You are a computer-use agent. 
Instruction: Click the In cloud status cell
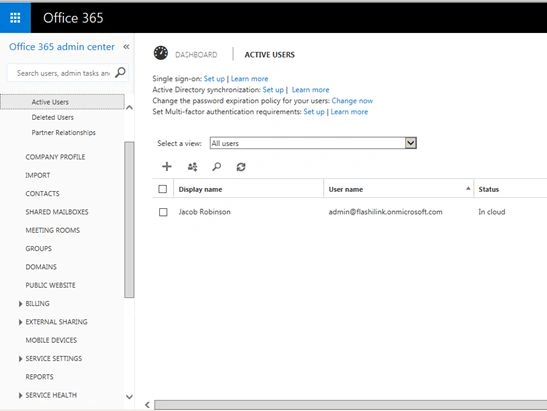[492, 212]
